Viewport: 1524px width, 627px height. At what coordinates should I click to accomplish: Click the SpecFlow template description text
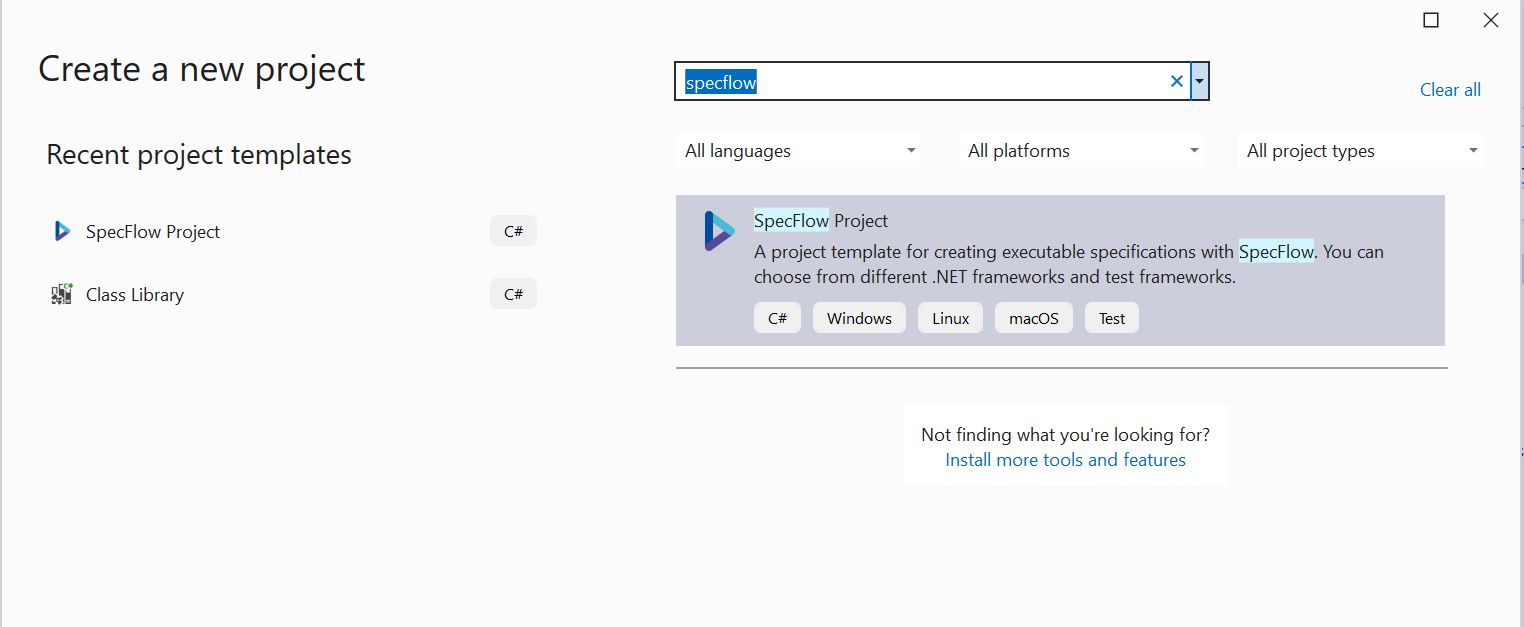[1069, 264]
